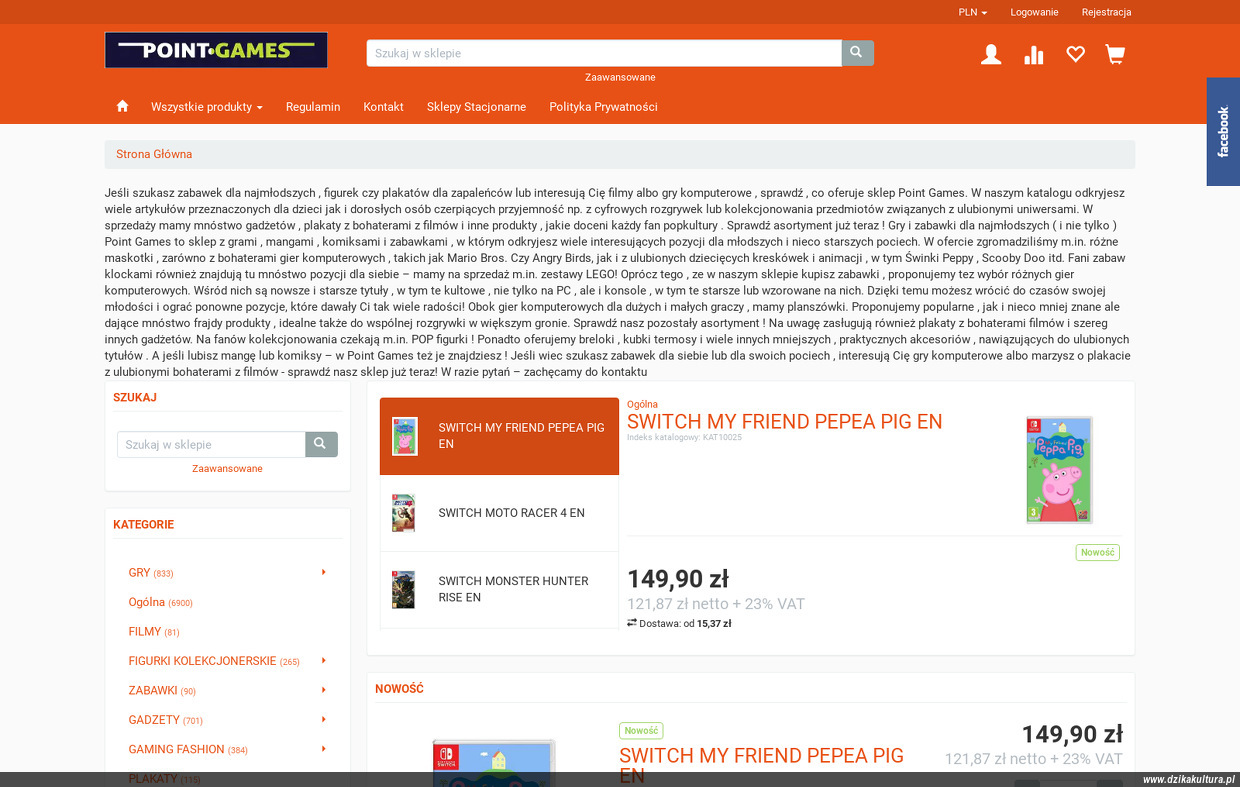Open the Polityka Prywatności menu item
1240x787 pixels.
[x=603, y=107]
